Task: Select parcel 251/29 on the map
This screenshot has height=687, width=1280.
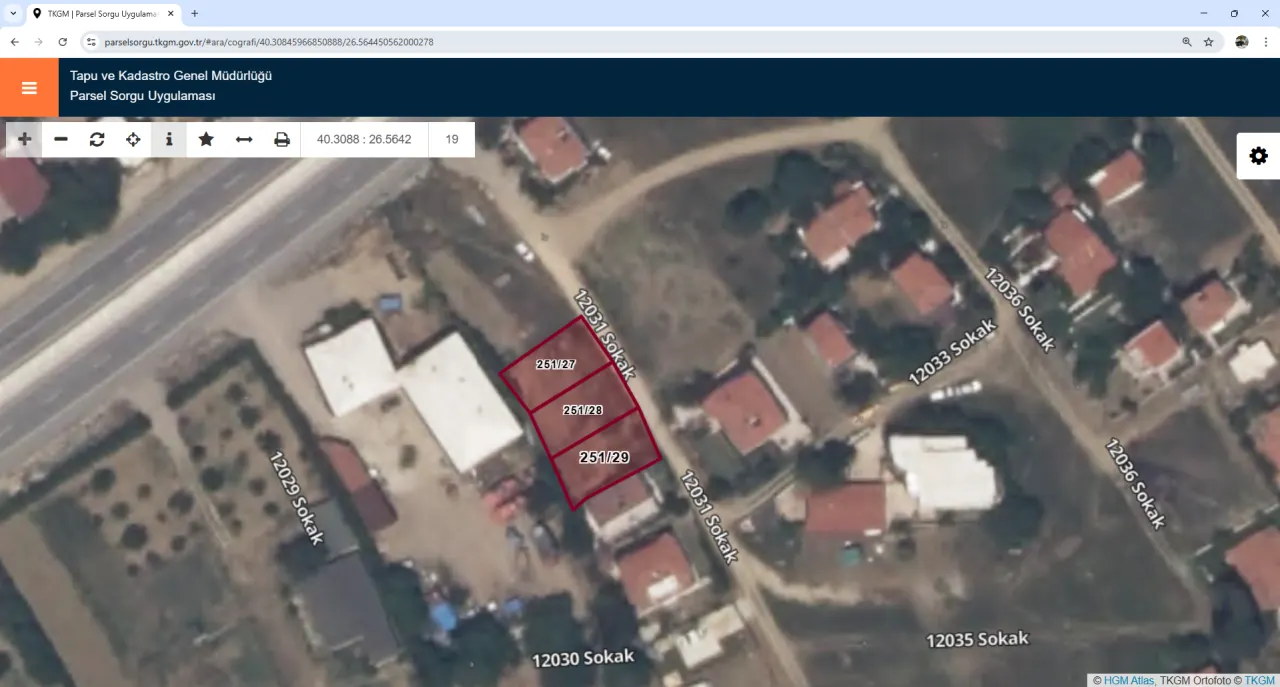Action: coord(604,458)
